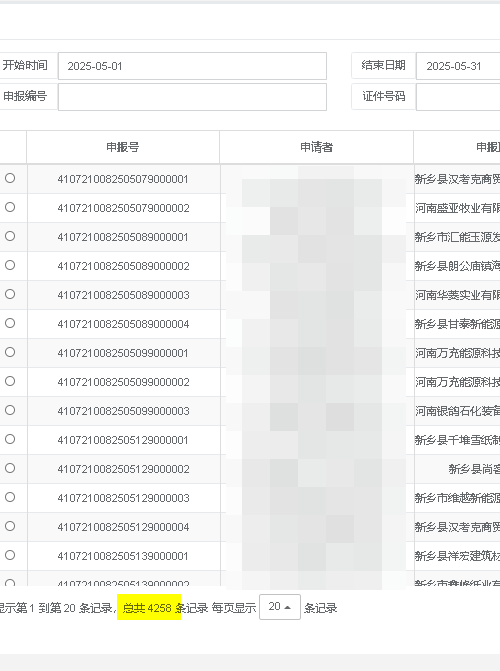The image size is (500, 671).
Task: Pick the radio for record 410721008250509900​0002
Action: 10,381
